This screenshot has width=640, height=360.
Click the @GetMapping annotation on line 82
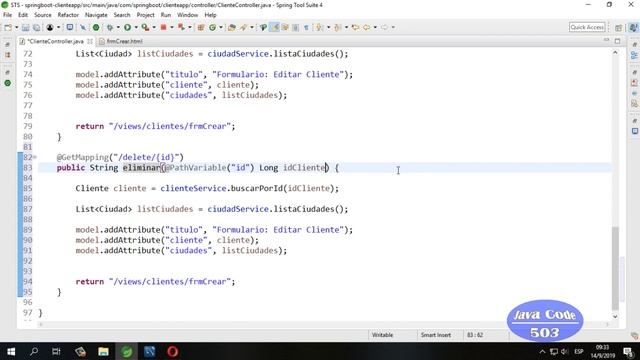click(x=83, y=157)
